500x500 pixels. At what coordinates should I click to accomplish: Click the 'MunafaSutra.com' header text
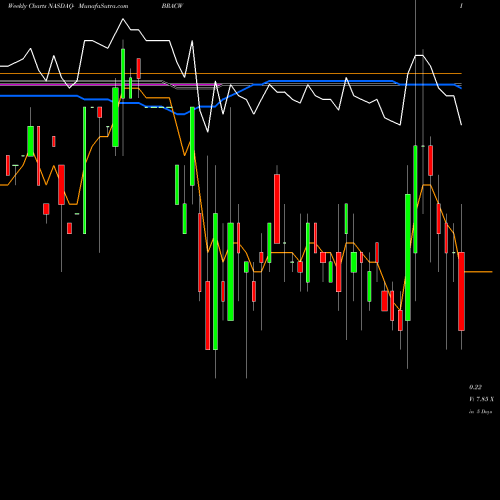103,6
